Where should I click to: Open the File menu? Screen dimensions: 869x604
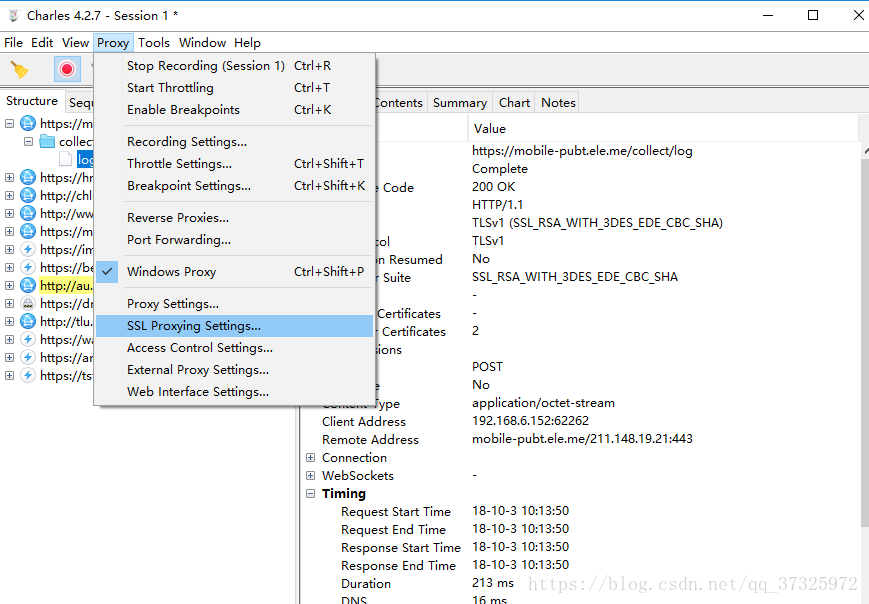(x=13, y=43)
